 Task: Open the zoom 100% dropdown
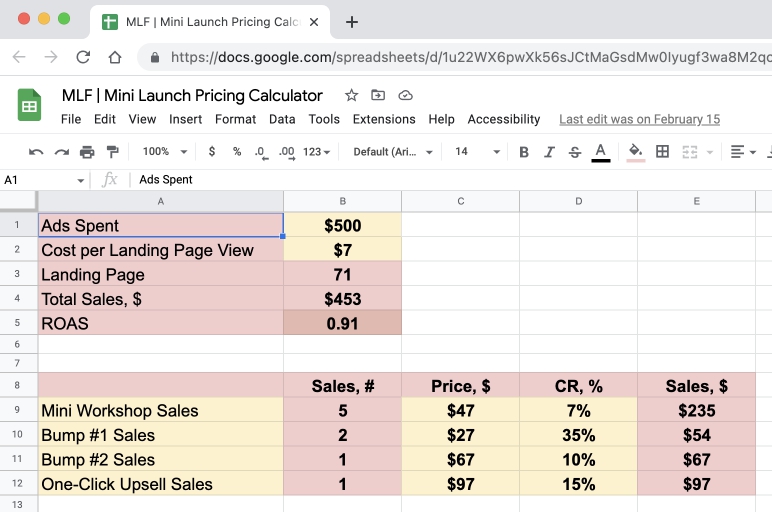[164, 152]
